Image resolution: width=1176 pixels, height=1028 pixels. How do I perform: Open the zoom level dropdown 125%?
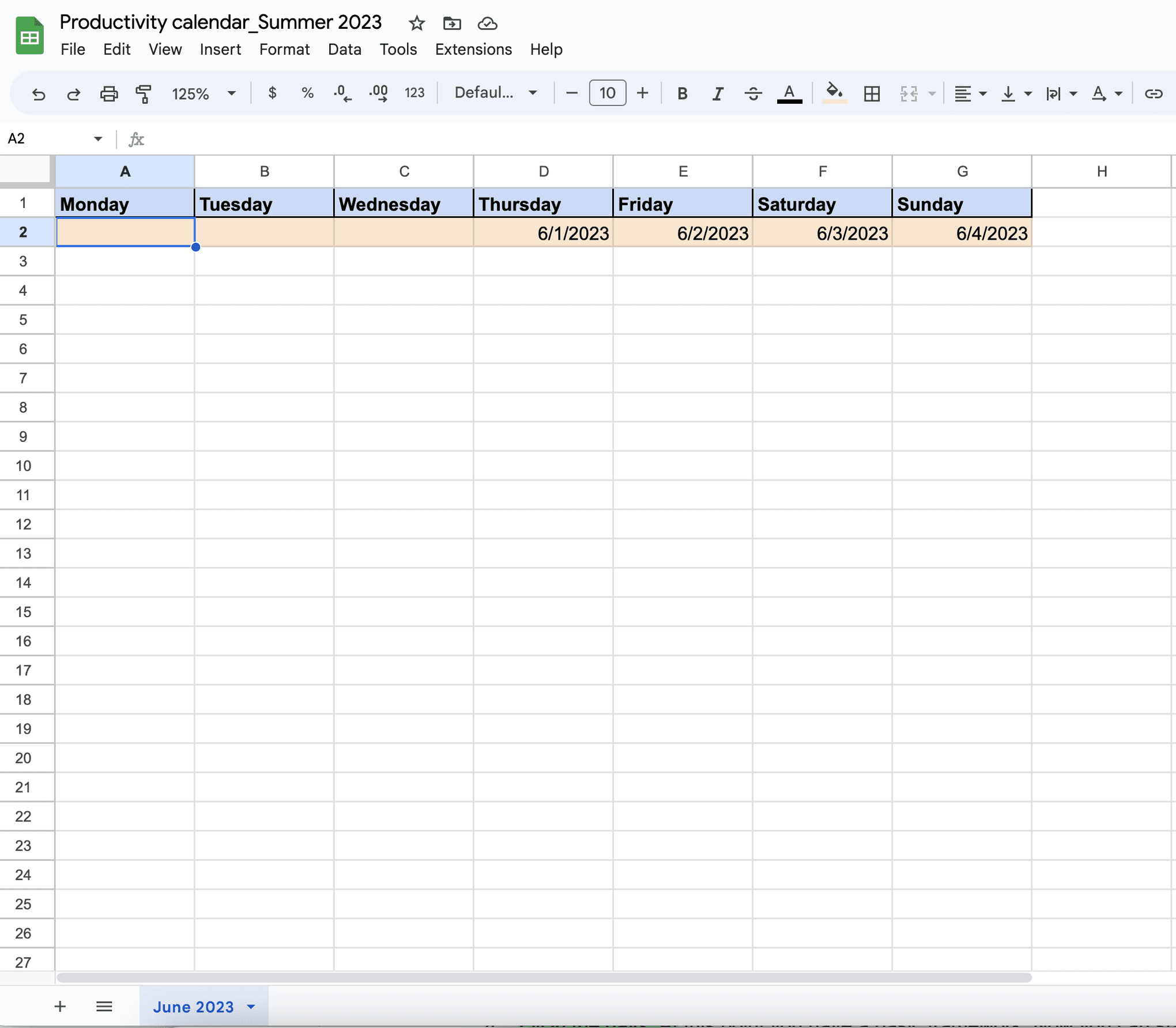(x=204, y=93)
